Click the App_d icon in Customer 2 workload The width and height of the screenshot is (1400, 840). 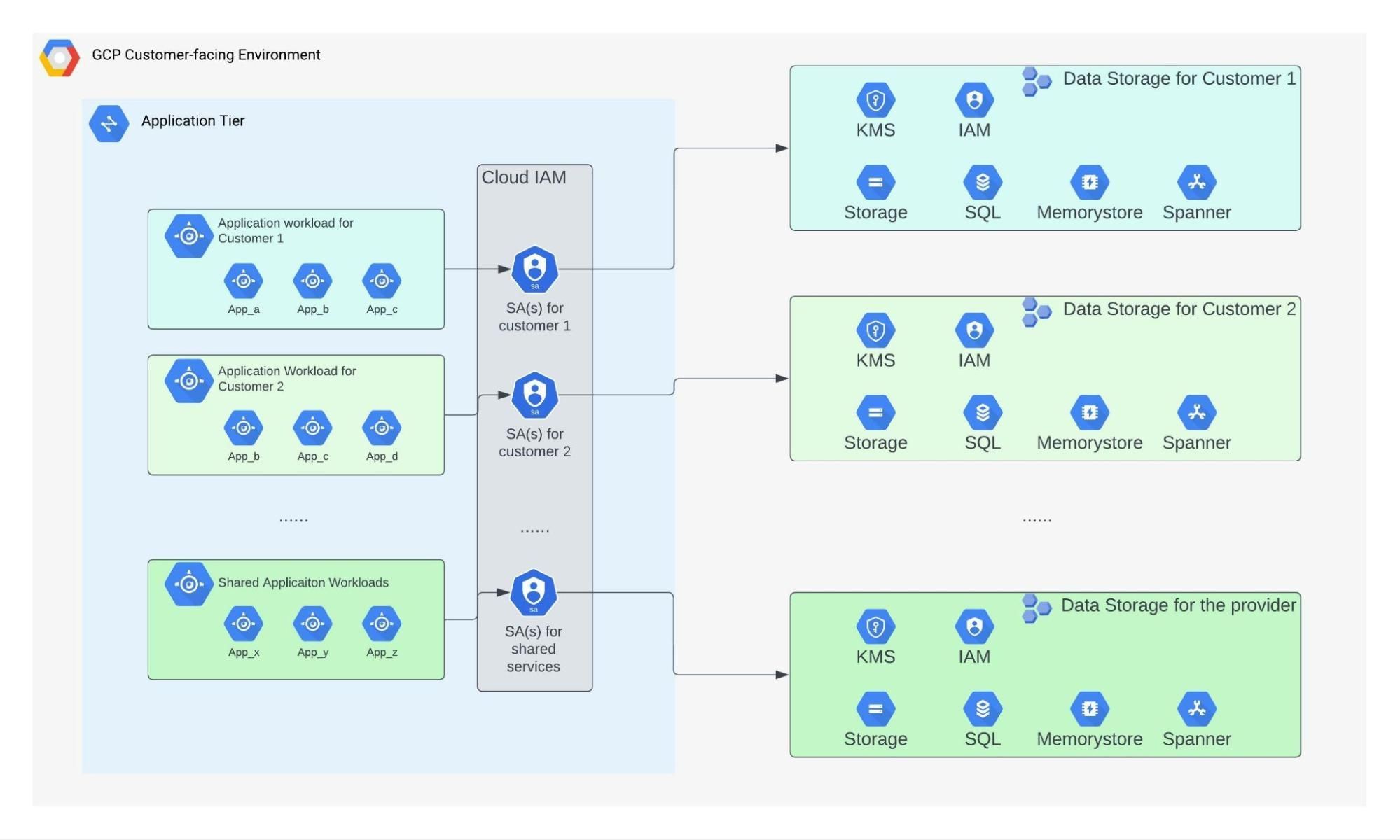tap(380, 428)
